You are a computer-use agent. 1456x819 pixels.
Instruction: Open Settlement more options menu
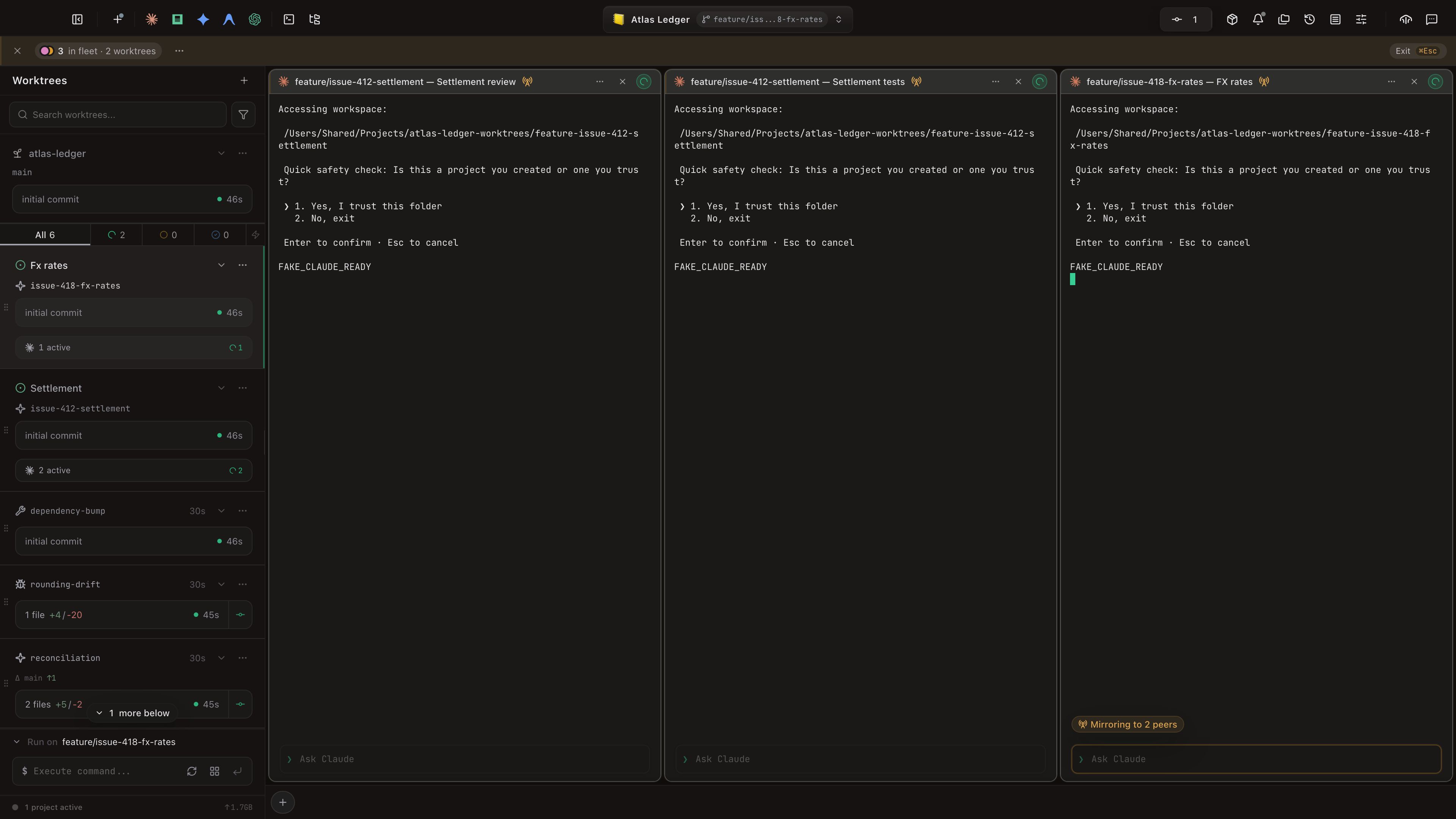[243, 388]
